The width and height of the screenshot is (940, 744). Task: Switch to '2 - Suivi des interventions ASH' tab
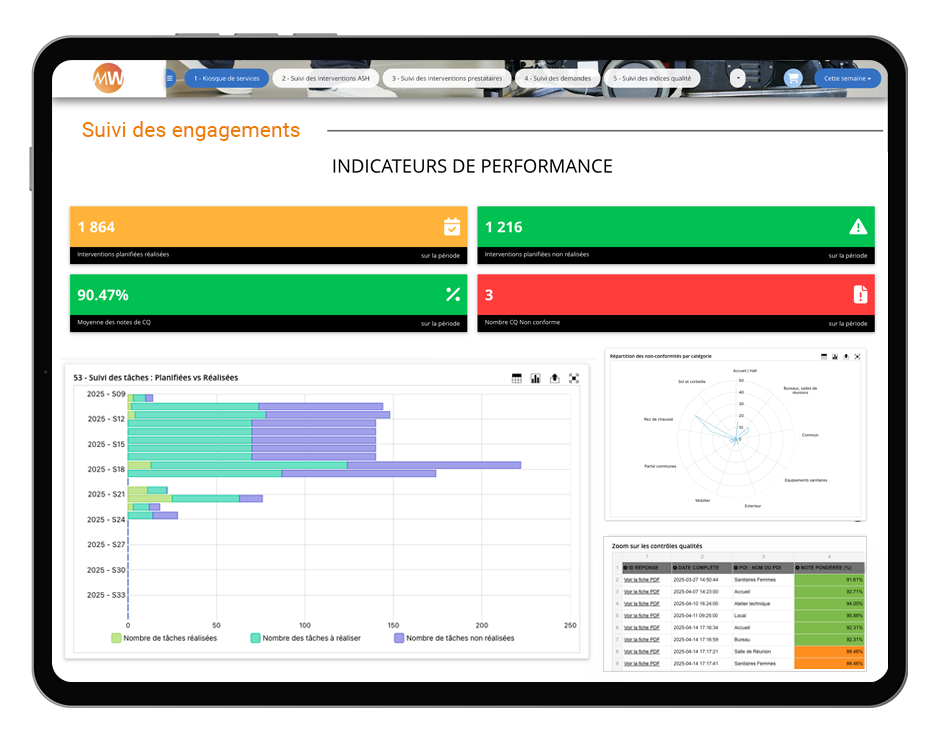tap(325, 78)
